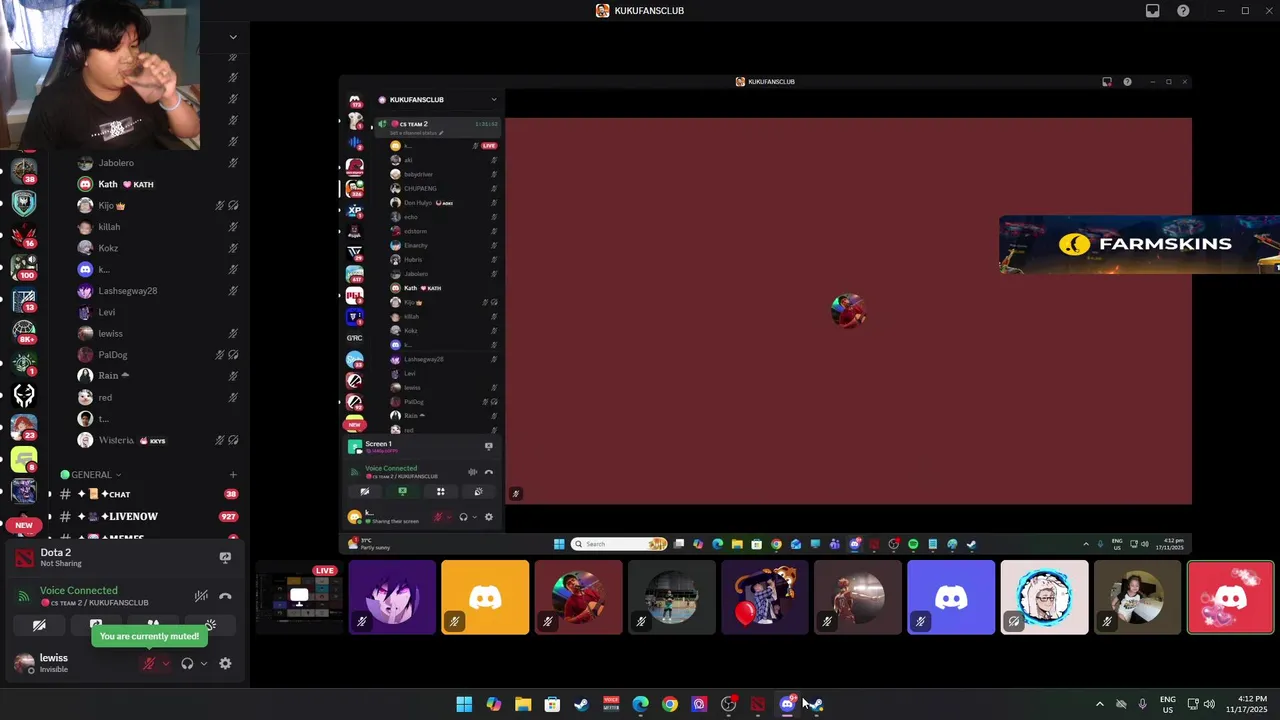Open File Explorer from the taskbar

pyautogui.click(x=523, y=704)
